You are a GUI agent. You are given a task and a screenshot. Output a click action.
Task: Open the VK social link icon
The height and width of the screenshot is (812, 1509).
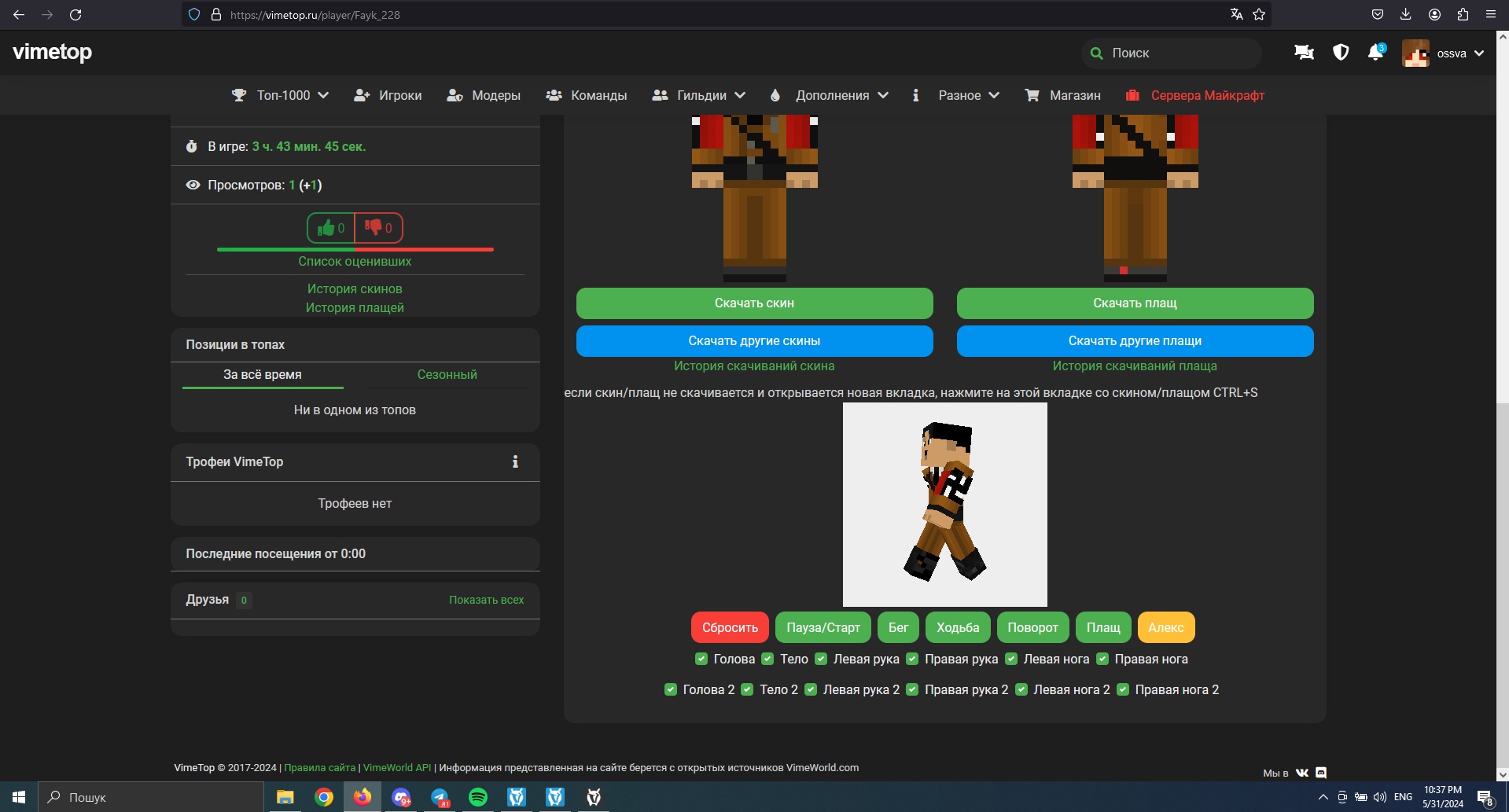pyautogui.click(x=1302, y=773)
